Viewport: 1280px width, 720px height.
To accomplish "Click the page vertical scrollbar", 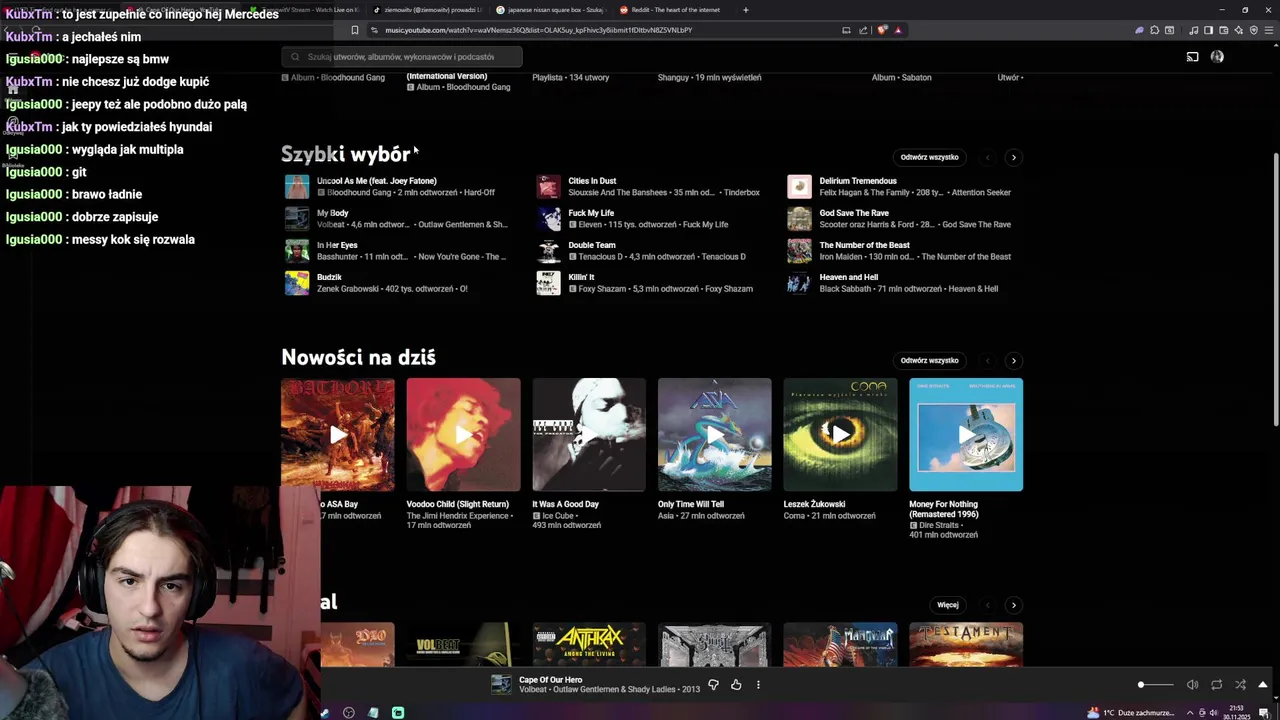I will point(1275,290).
